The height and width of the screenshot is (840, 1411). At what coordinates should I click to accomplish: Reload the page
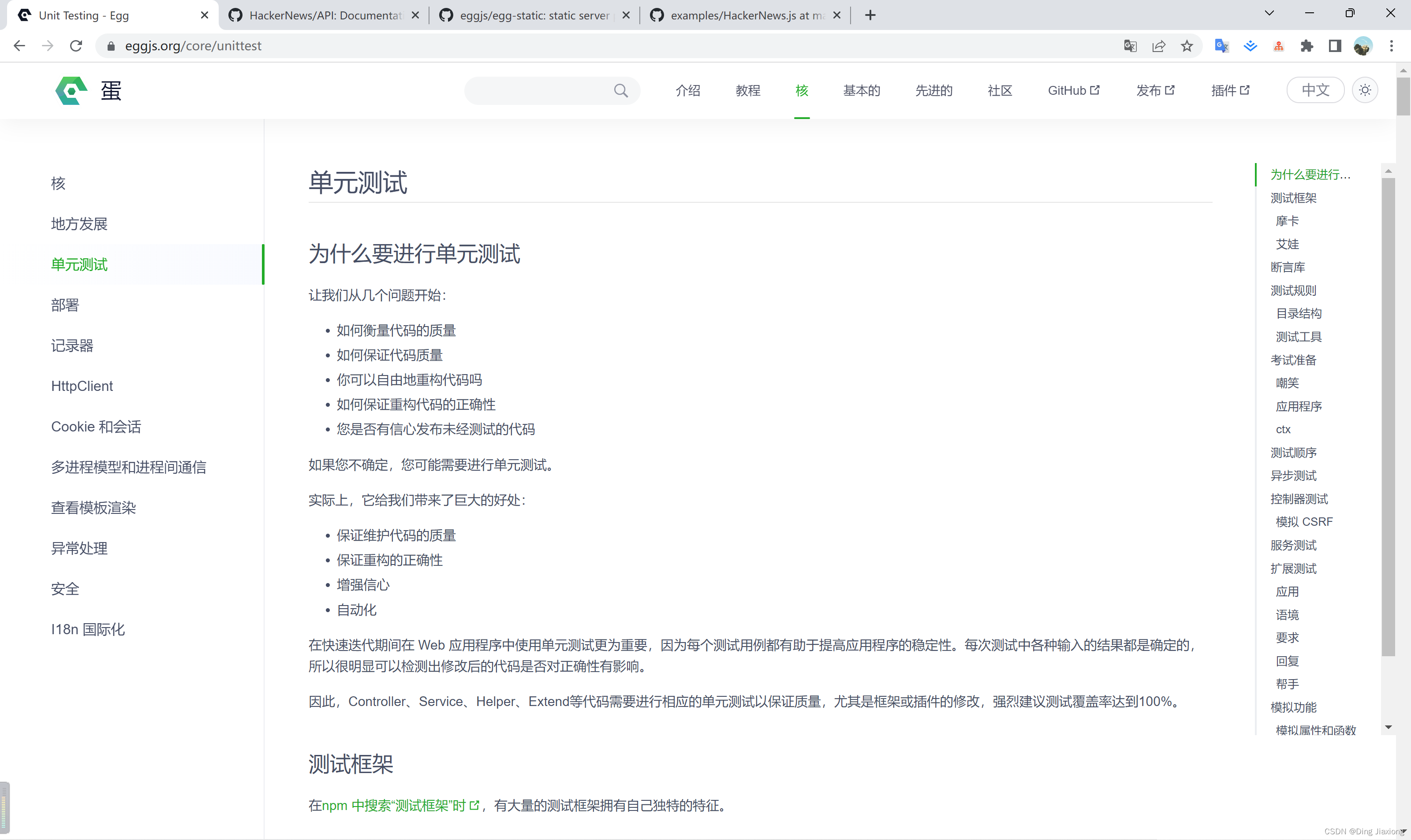pyautogui.click(x=76, y=46)
